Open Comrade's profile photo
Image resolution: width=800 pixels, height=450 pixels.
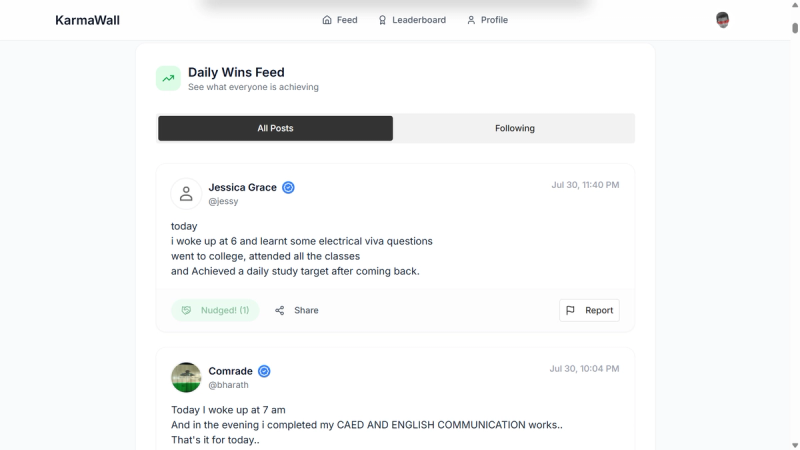[x=186, y=378]
